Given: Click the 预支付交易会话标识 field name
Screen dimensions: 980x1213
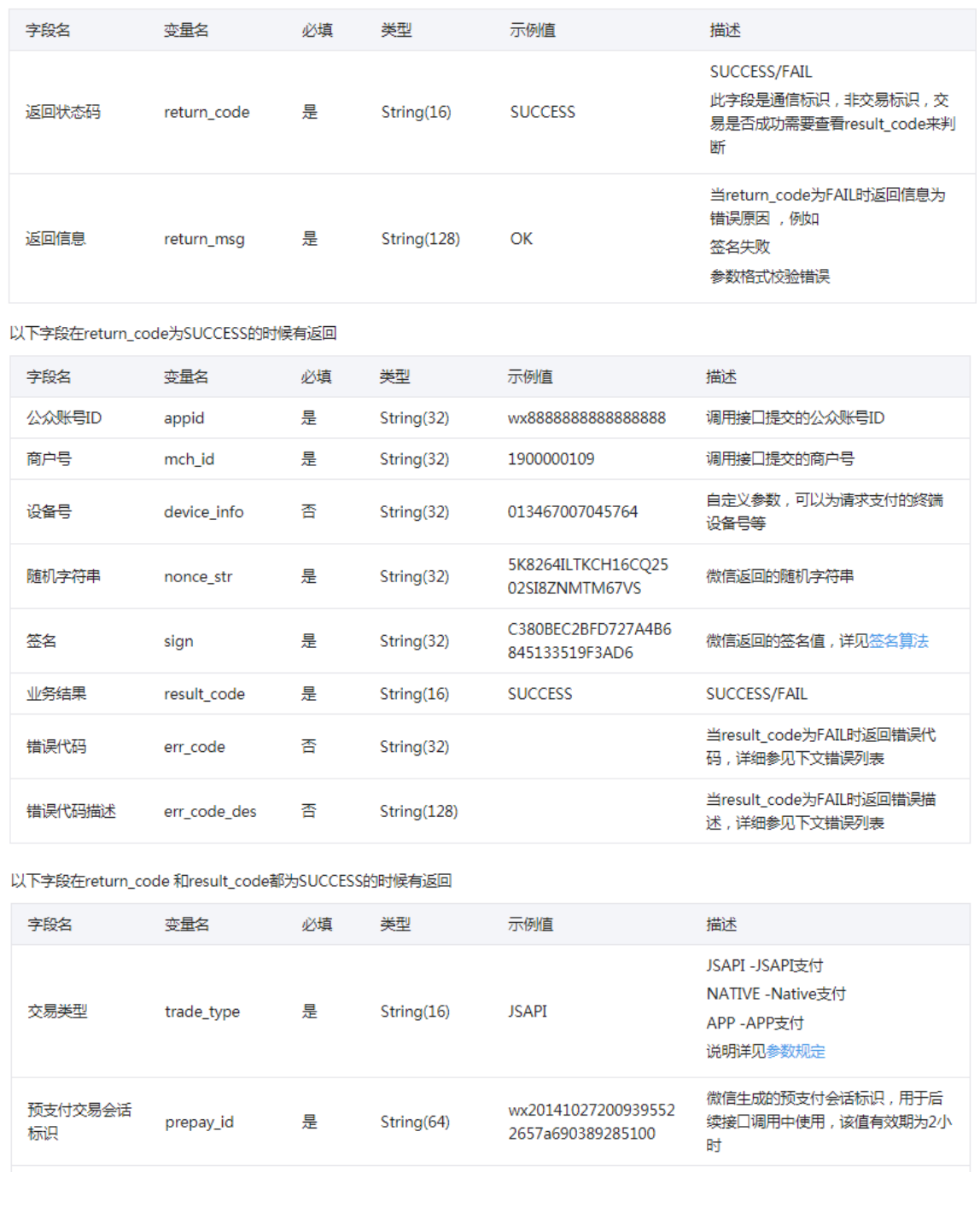Looking at the screenshot, I should (79, 1123).
